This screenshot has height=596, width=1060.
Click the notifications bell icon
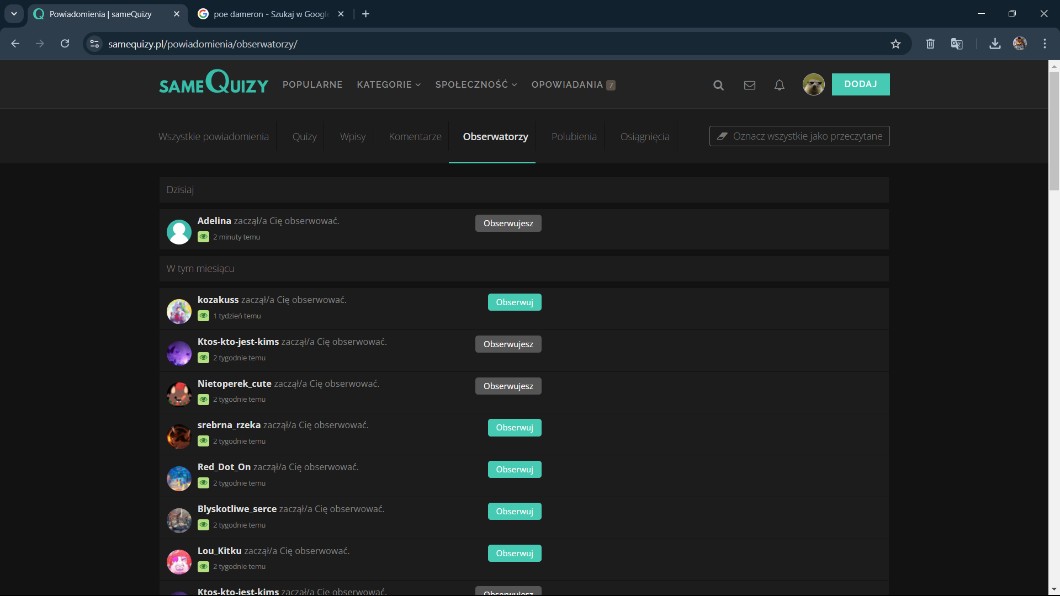779,85
